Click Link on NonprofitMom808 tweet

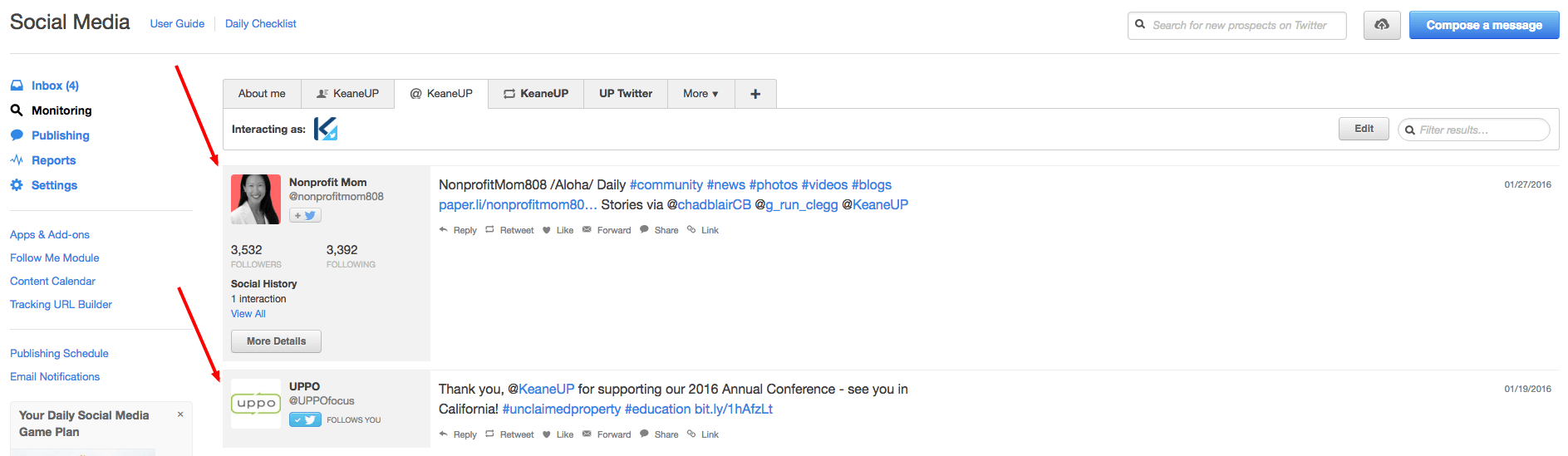[703, 230]
